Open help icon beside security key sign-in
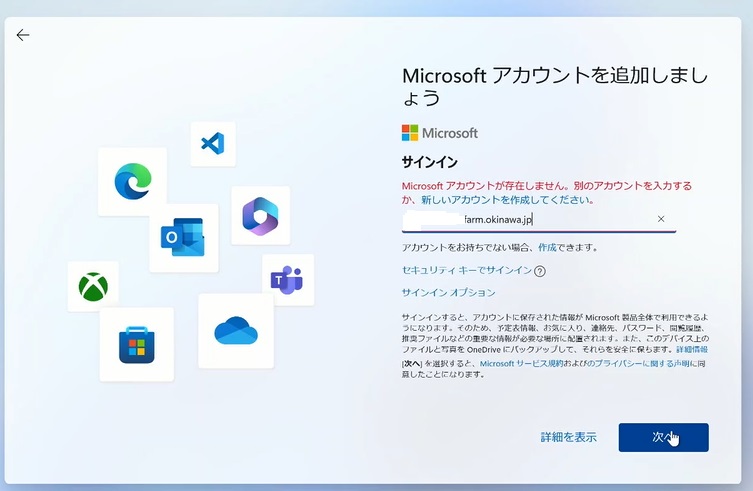 tap(540, 271)
